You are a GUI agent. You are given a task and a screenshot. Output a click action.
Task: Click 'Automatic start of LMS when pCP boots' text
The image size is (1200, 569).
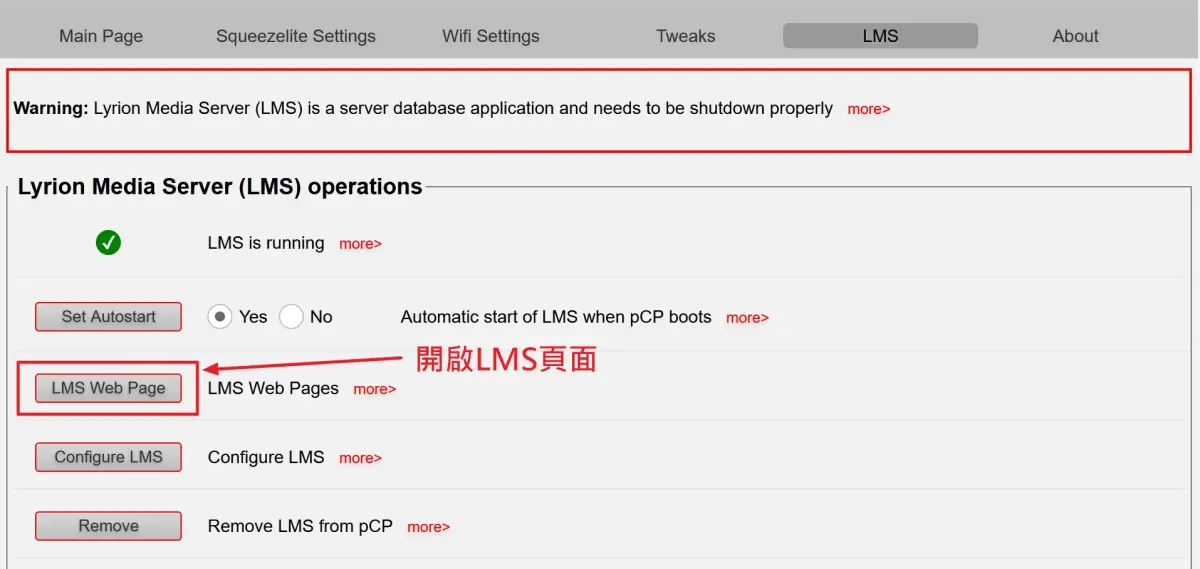tap(556, 317)
